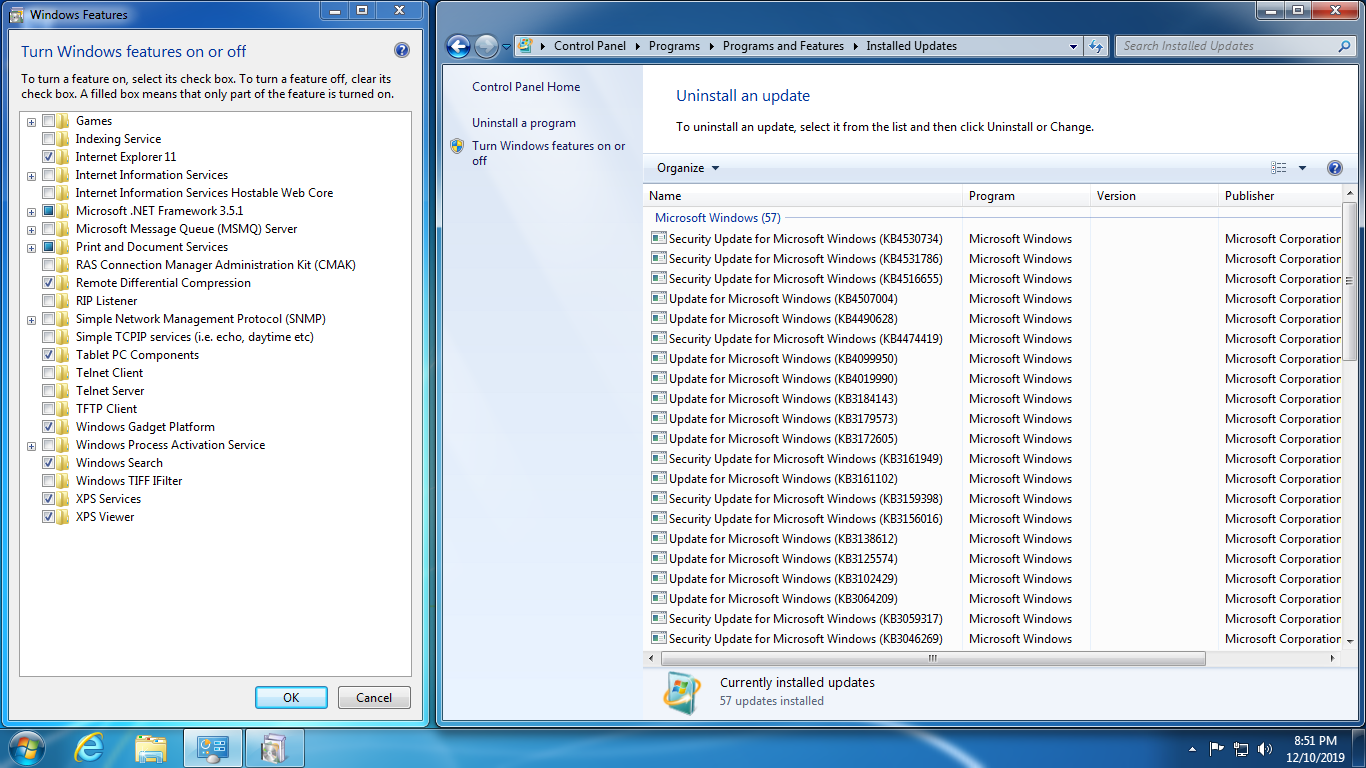
Task: Click the horizontal scrollbar of updates list
Action: coord(932,658)
